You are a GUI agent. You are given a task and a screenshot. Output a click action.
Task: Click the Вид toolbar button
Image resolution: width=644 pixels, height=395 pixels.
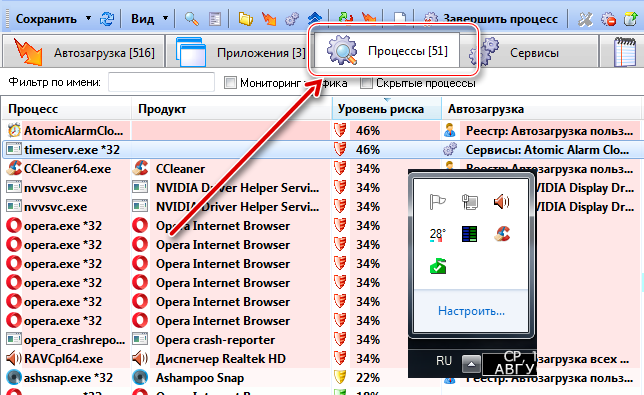(142, 19)
